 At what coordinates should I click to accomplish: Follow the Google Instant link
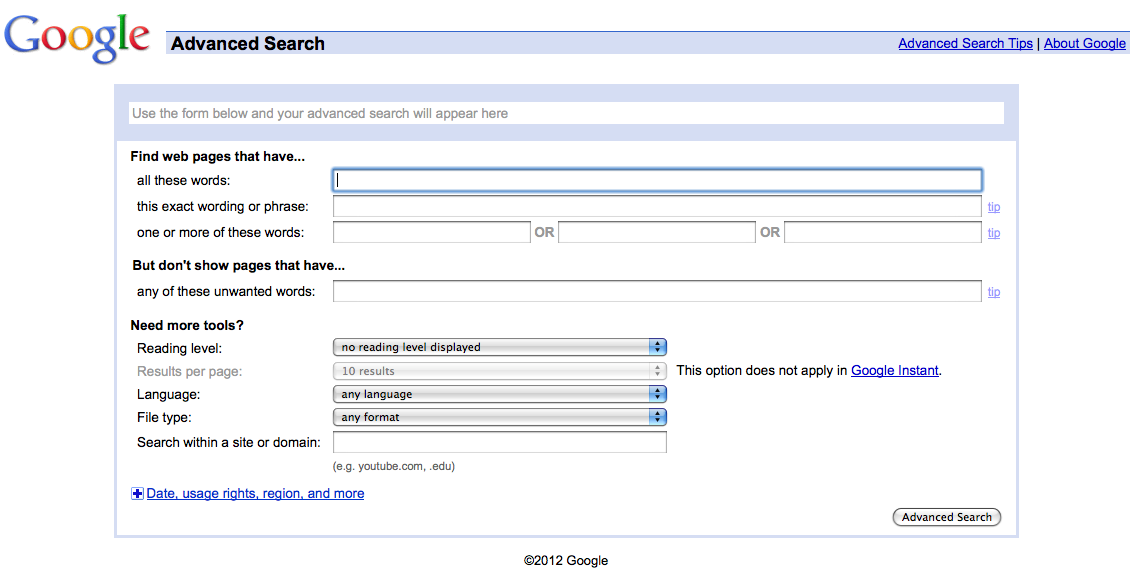pyautogui.click(x=895, y=370)
